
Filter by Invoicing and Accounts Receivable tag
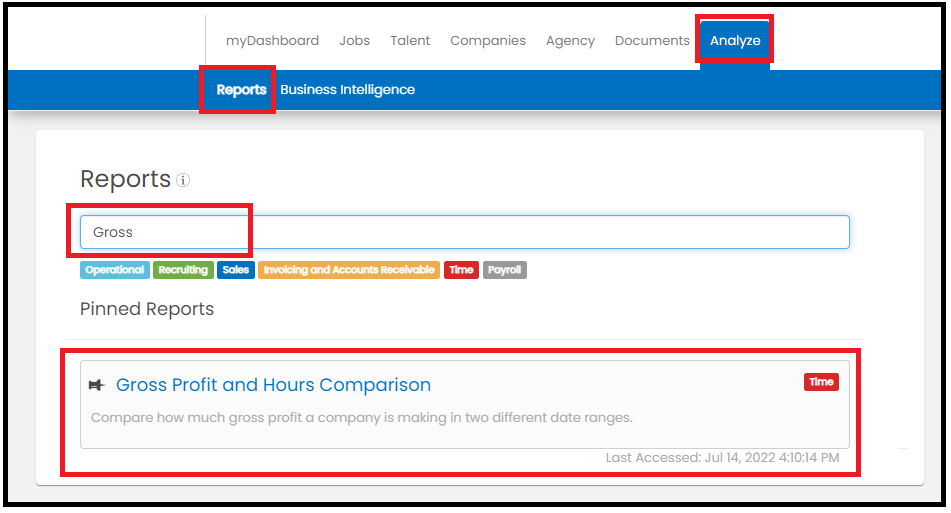pyautogui.click(x=349, y=270)
